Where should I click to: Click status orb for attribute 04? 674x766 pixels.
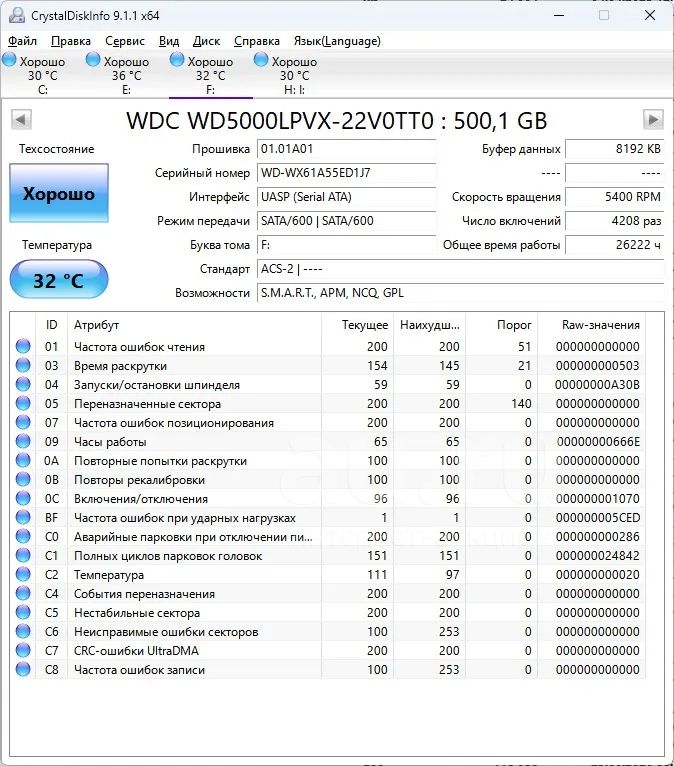point(23,384)
